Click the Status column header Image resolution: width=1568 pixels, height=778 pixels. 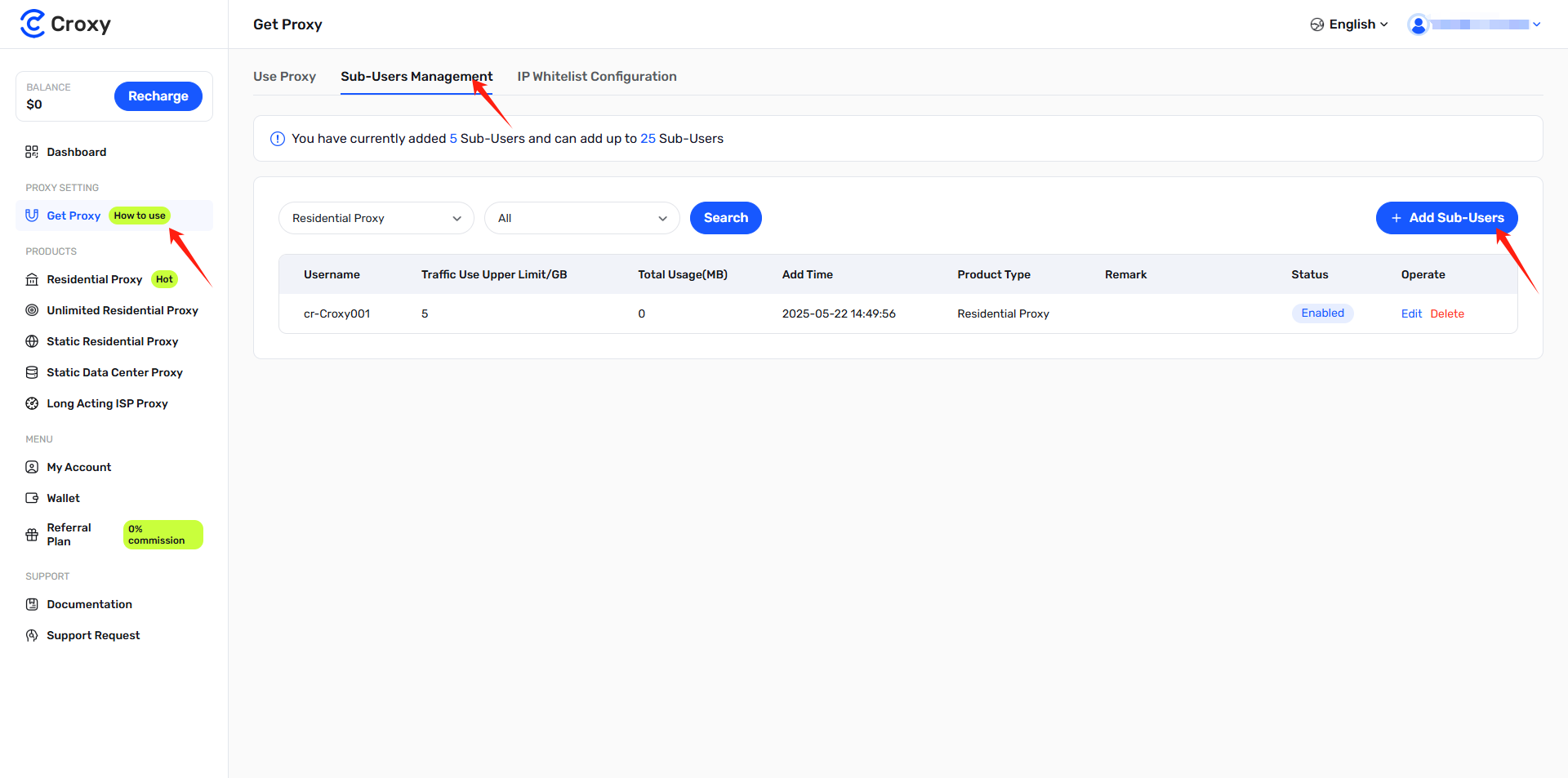tap(1310, 274)
